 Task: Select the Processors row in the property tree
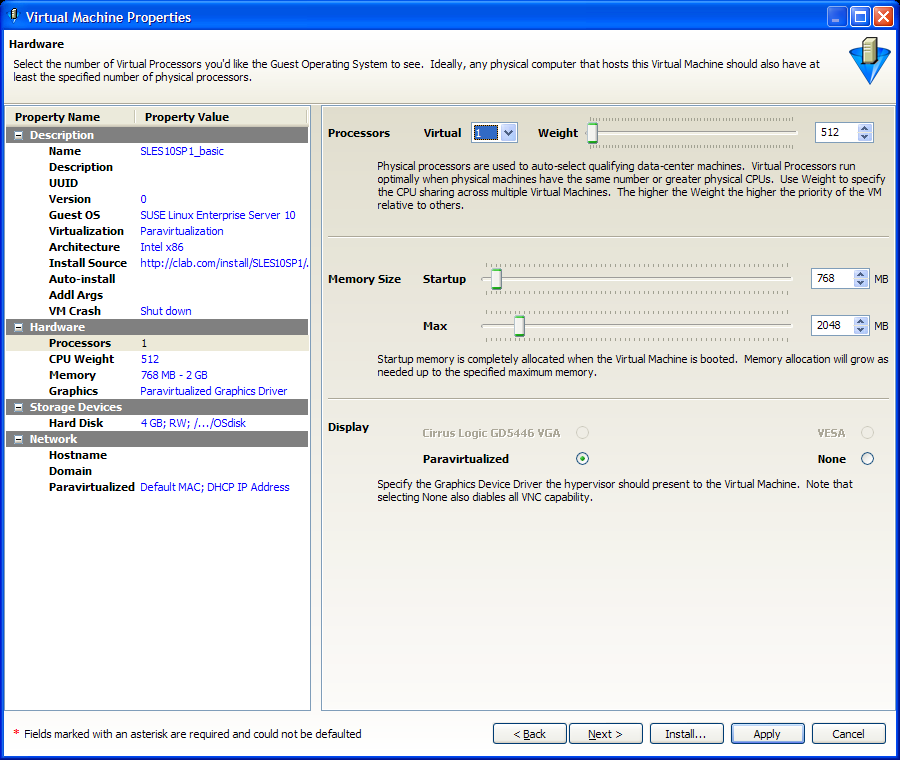coord(81,342)
